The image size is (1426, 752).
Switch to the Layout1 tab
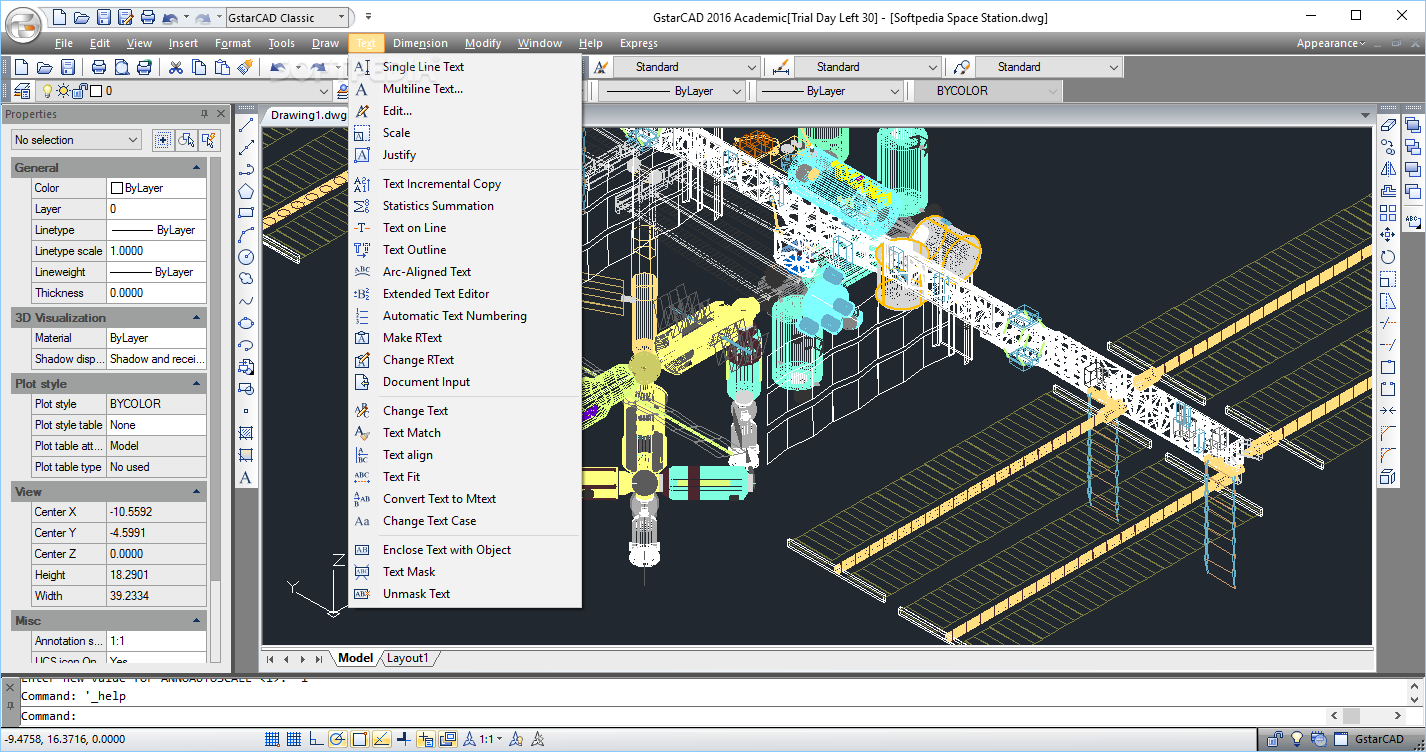(x=408, y=658)
